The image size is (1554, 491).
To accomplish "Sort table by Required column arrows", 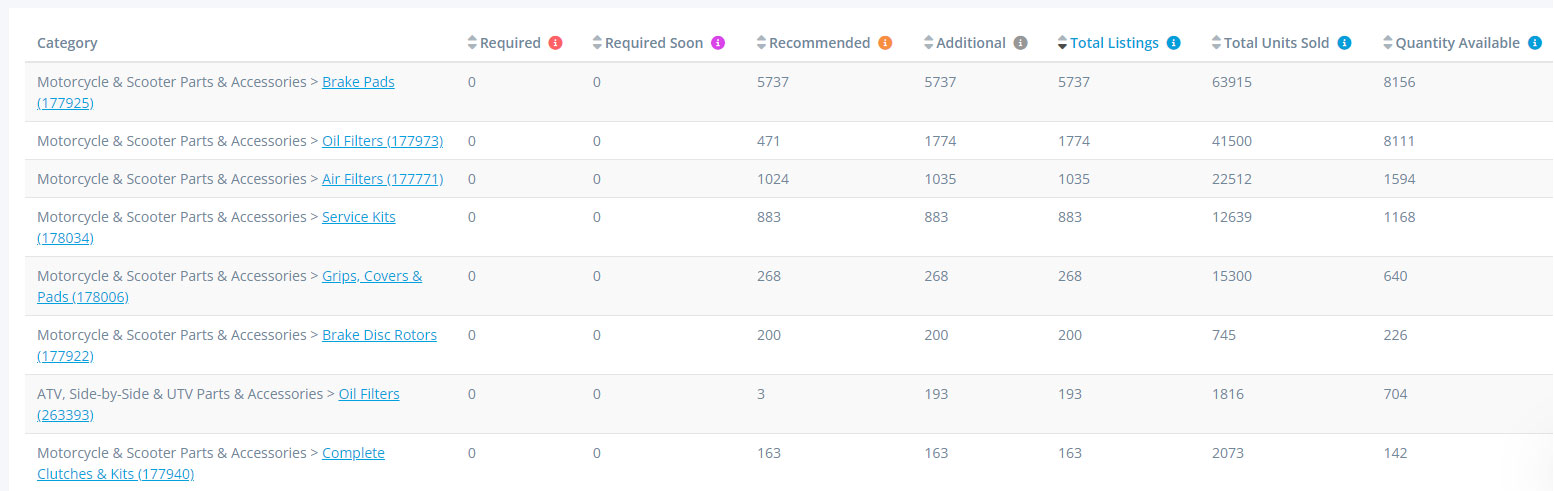I will click(x=473, y=43).
